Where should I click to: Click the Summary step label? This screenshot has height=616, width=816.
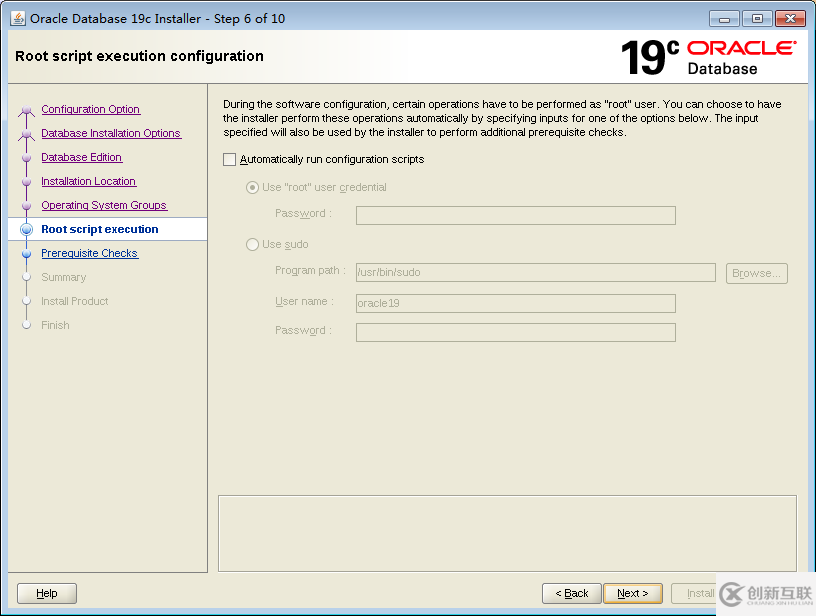[x=63, y=277]
